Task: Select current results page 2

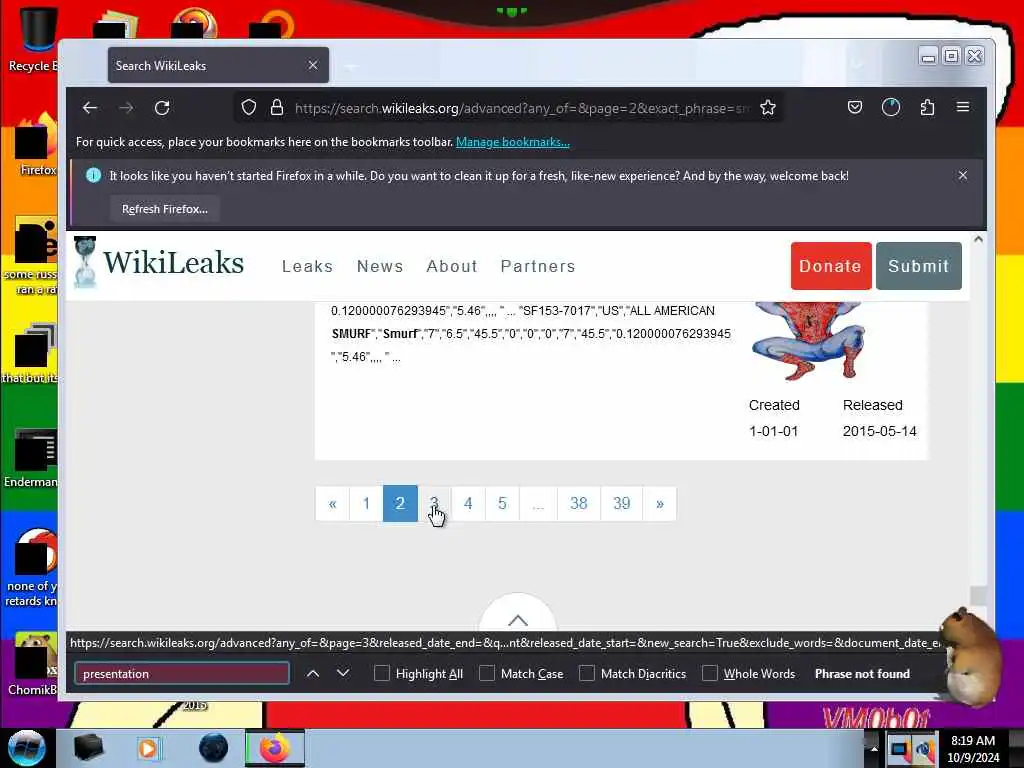Action: tap(400, 504)
